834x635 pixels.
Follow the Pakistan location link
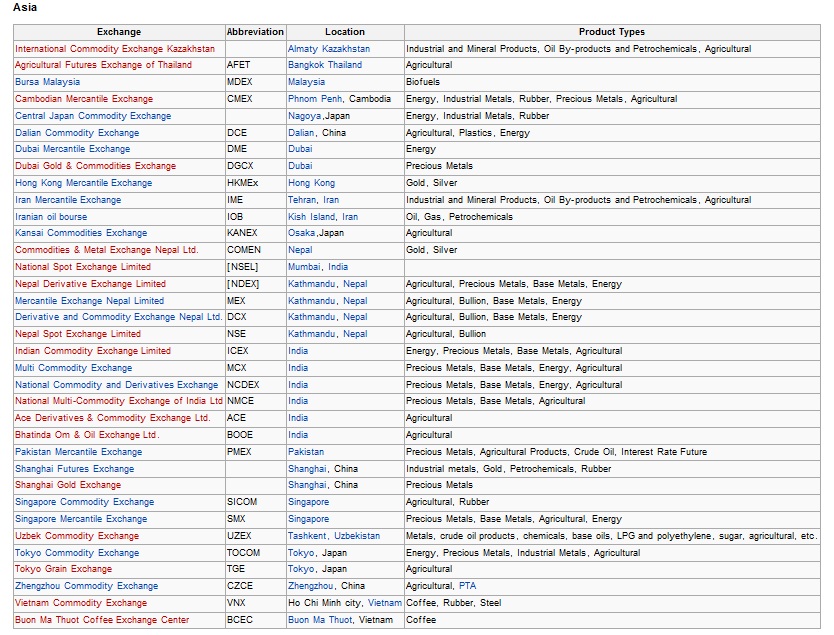306,452
